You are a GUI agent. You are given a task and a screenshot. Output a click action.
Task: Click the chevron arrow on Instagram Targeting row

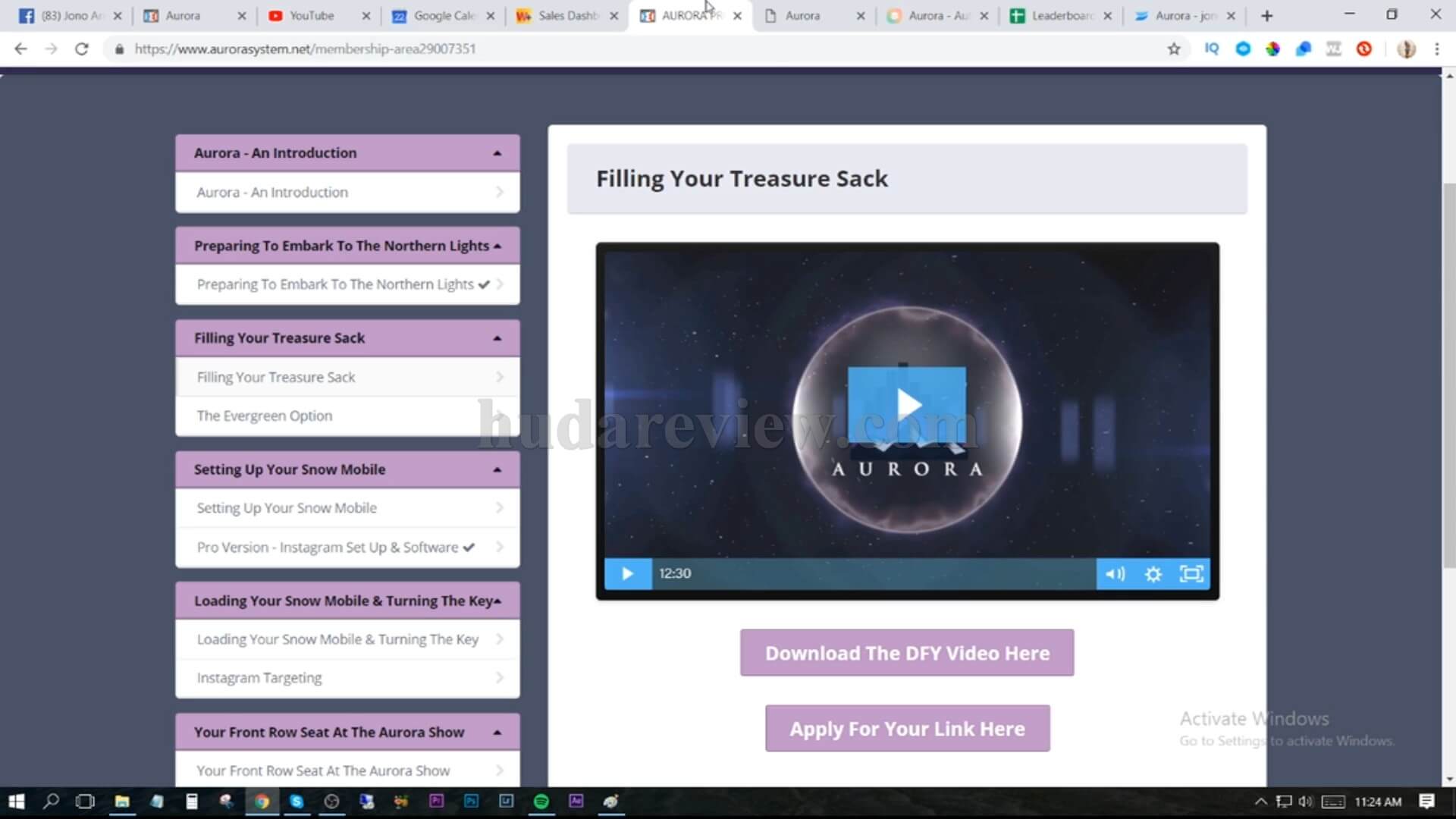pyautogui.click(x=499, y=678)
